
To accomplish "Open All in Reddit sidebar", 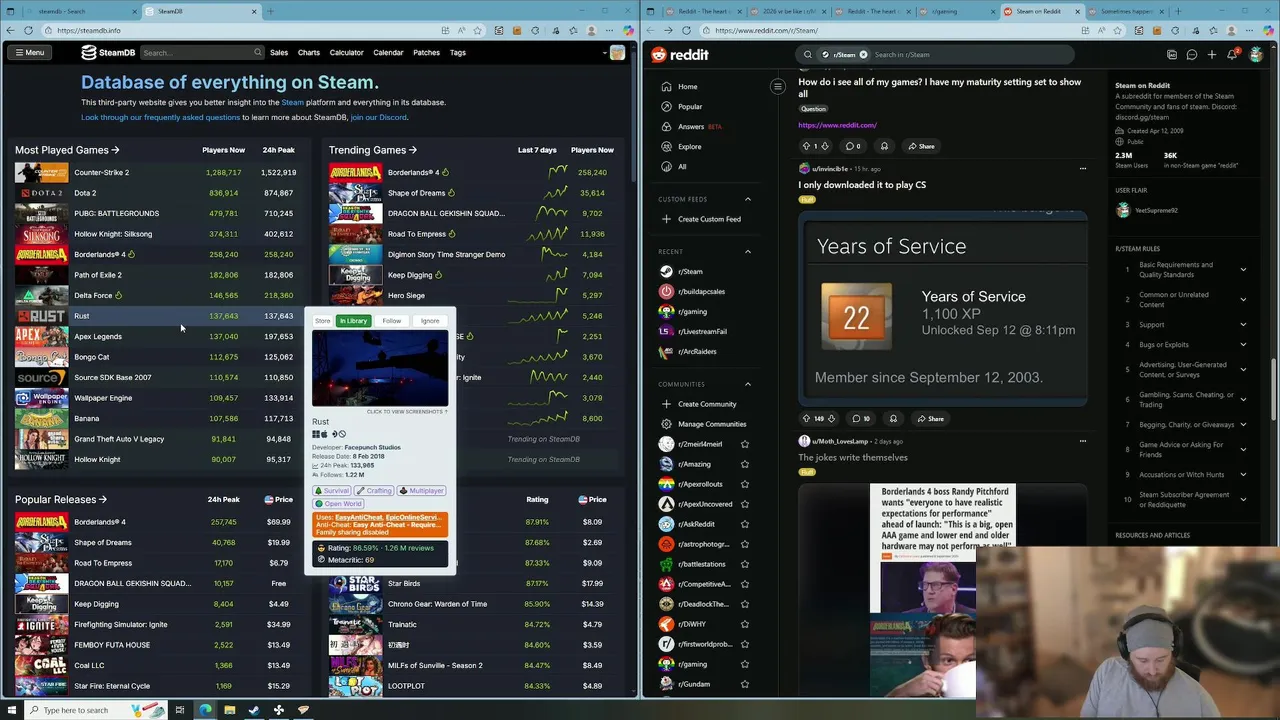I will (682, 167).
